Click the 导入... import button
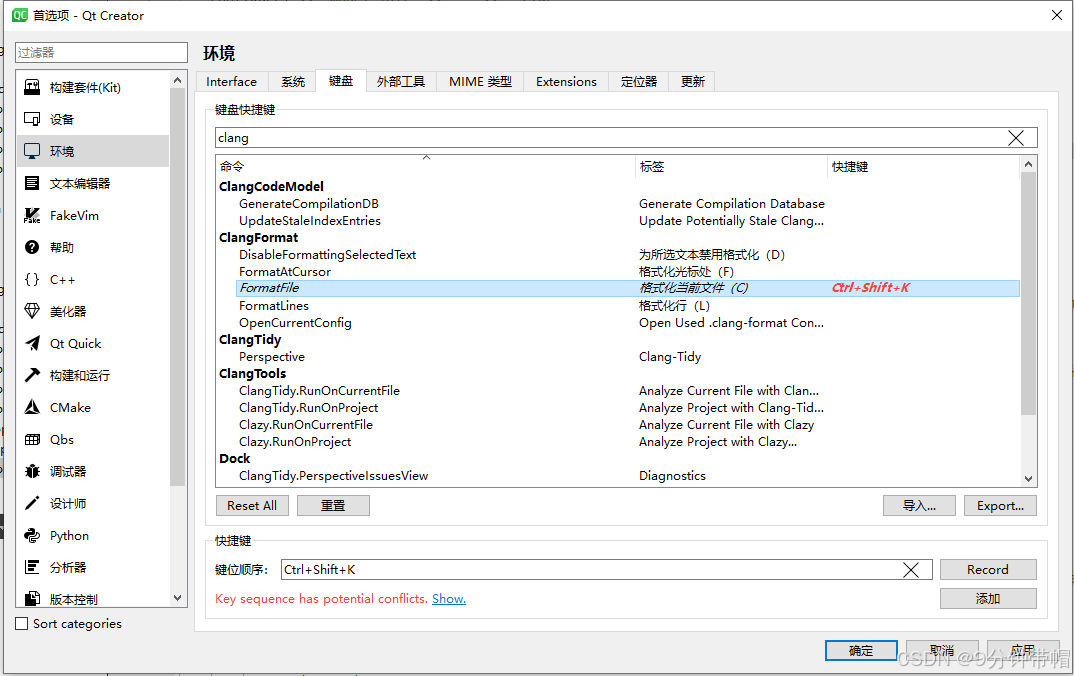This screenshot has height=676, width=1074. coord(919,505)
